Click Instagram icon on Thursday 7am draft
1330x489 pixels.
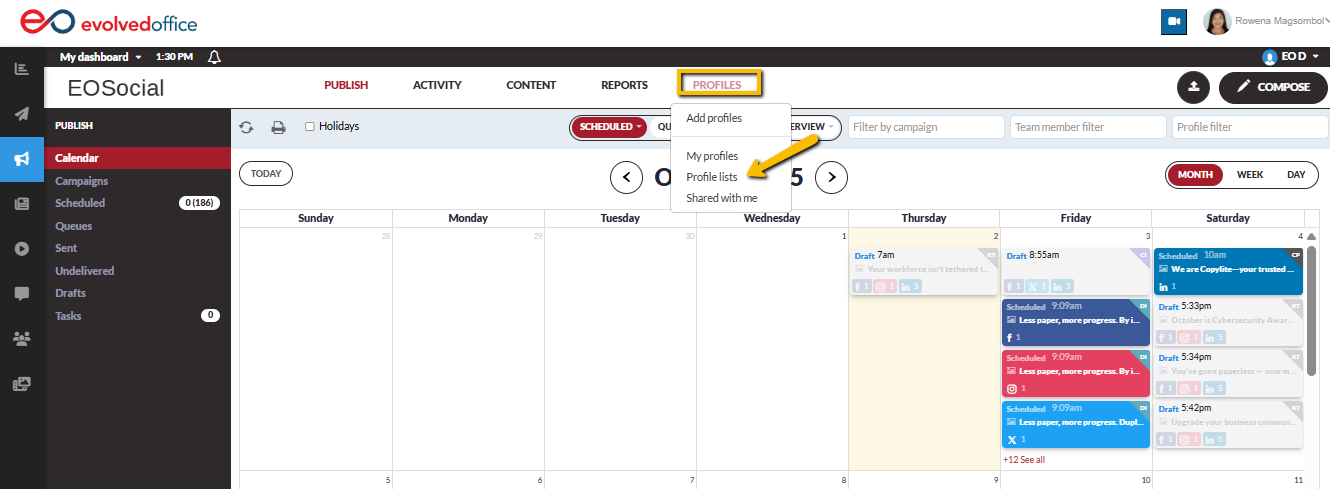[x=881, y=286]
